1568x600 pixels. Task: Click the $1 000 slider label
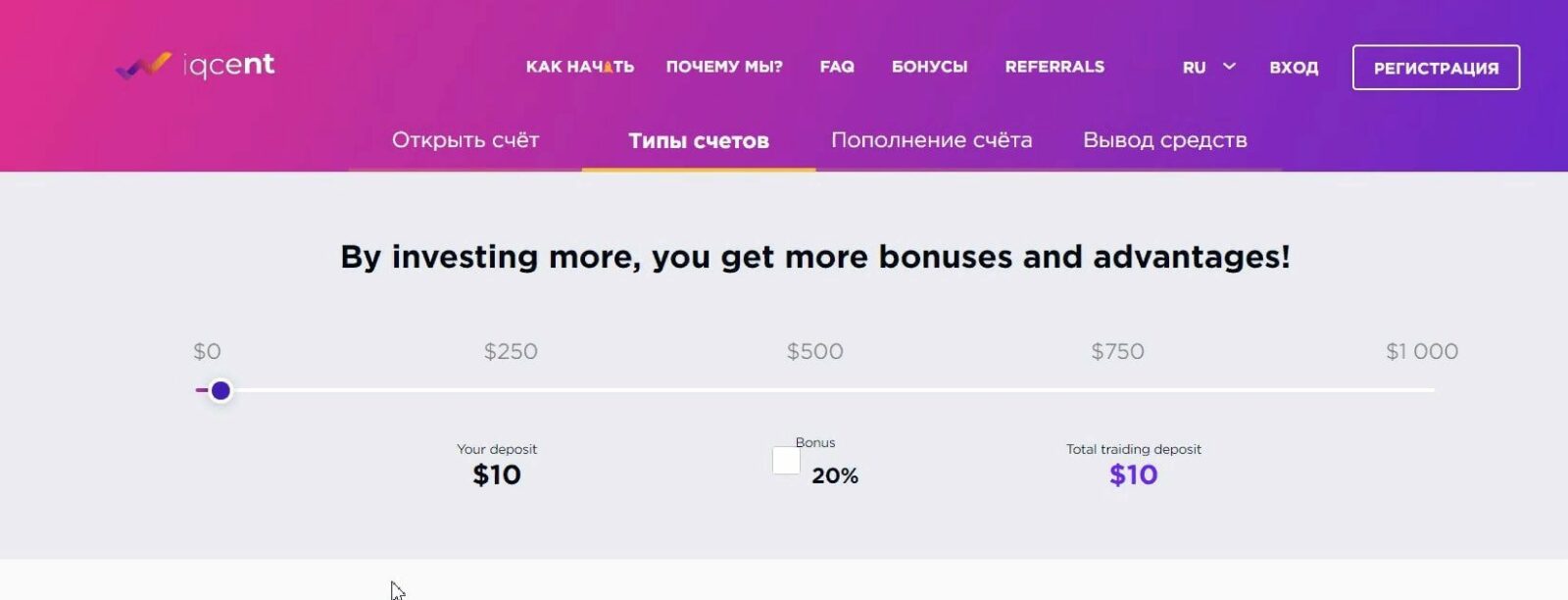(1421, 351)
